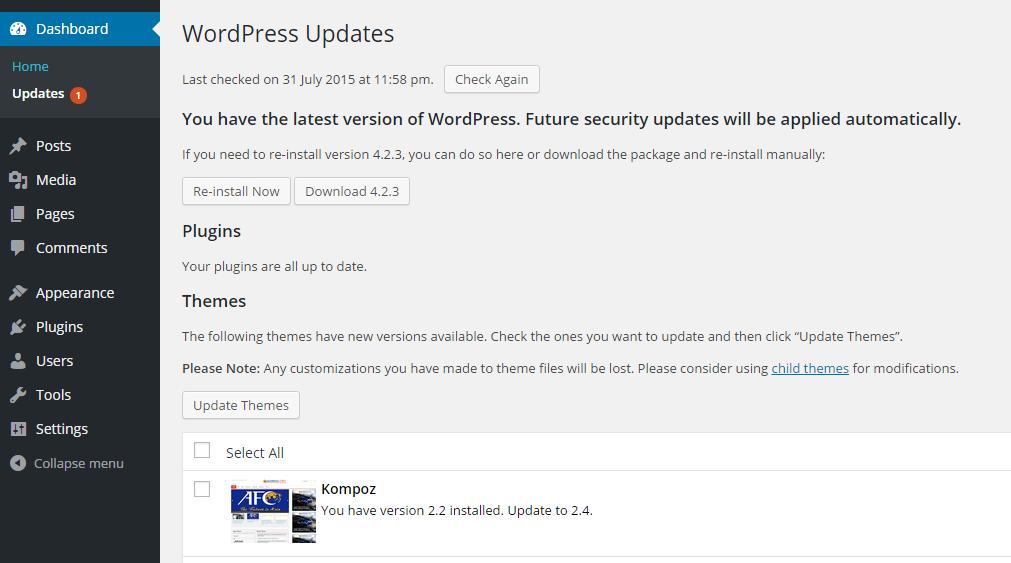Click the Settings sliders icon

pyautogui.click(x=18, y=429)
